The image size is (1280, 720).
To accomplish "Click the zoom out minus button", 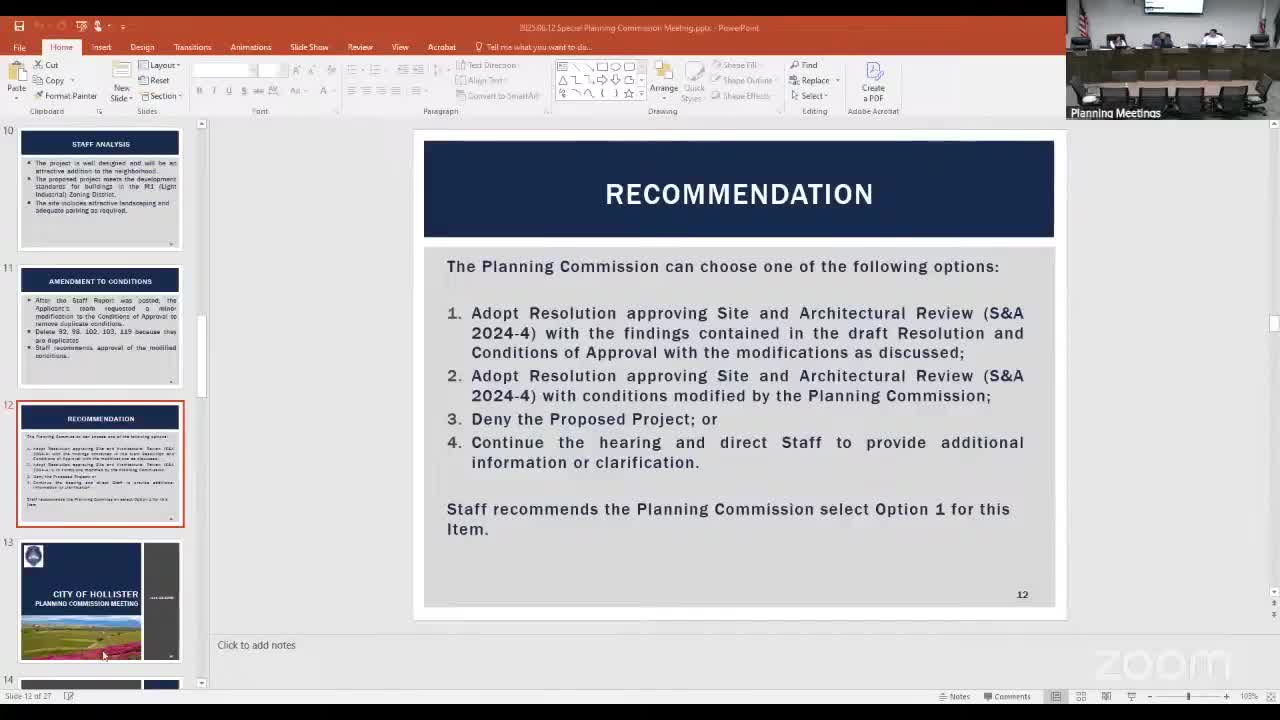I will tap(1150, 696).
